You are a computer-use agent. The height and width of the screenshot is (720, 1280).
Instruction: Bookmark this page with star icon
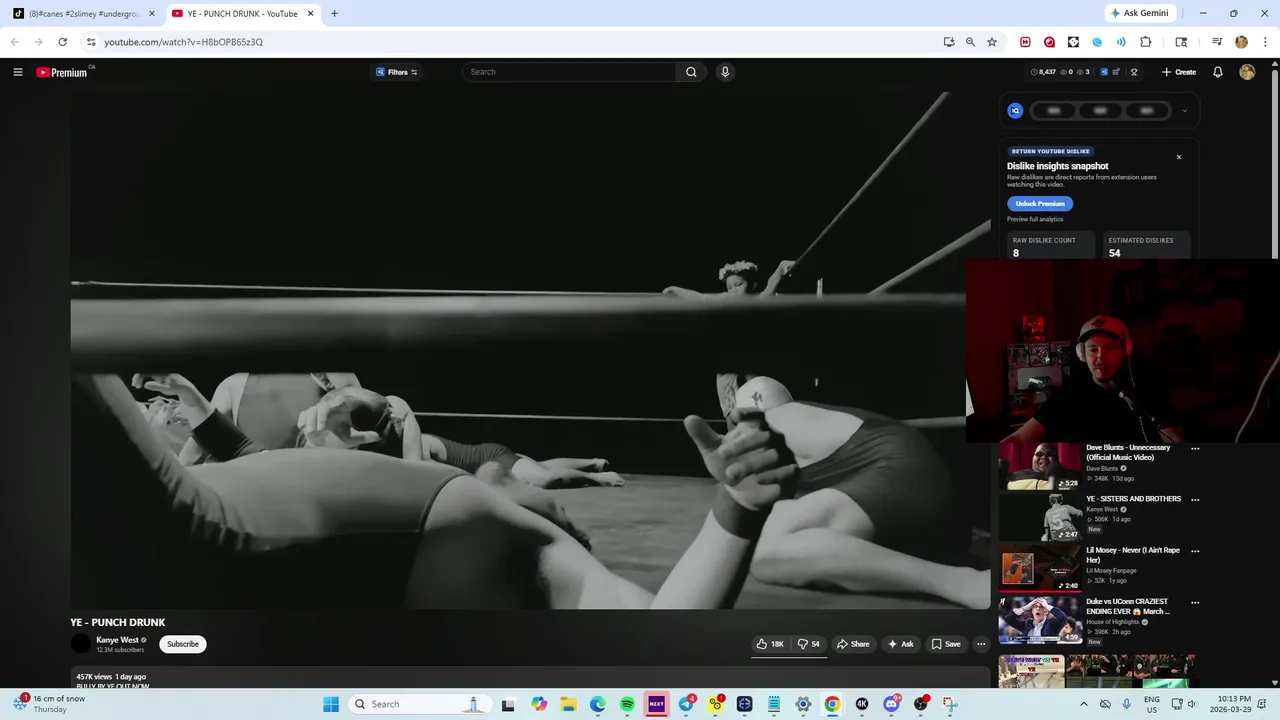992,42
